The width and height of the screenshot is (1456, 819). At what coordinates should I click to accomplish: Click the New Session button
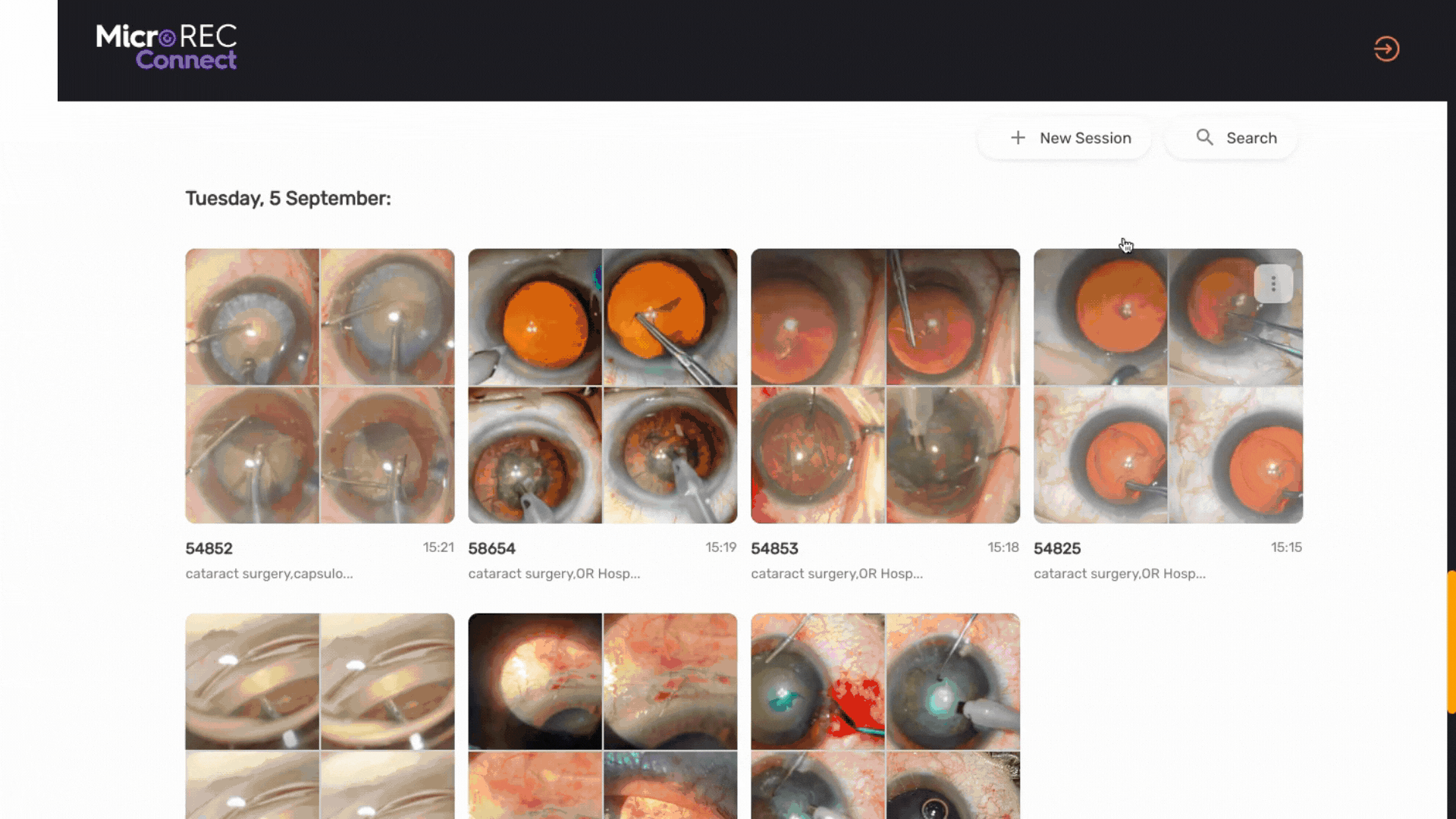coord(1064,137)
